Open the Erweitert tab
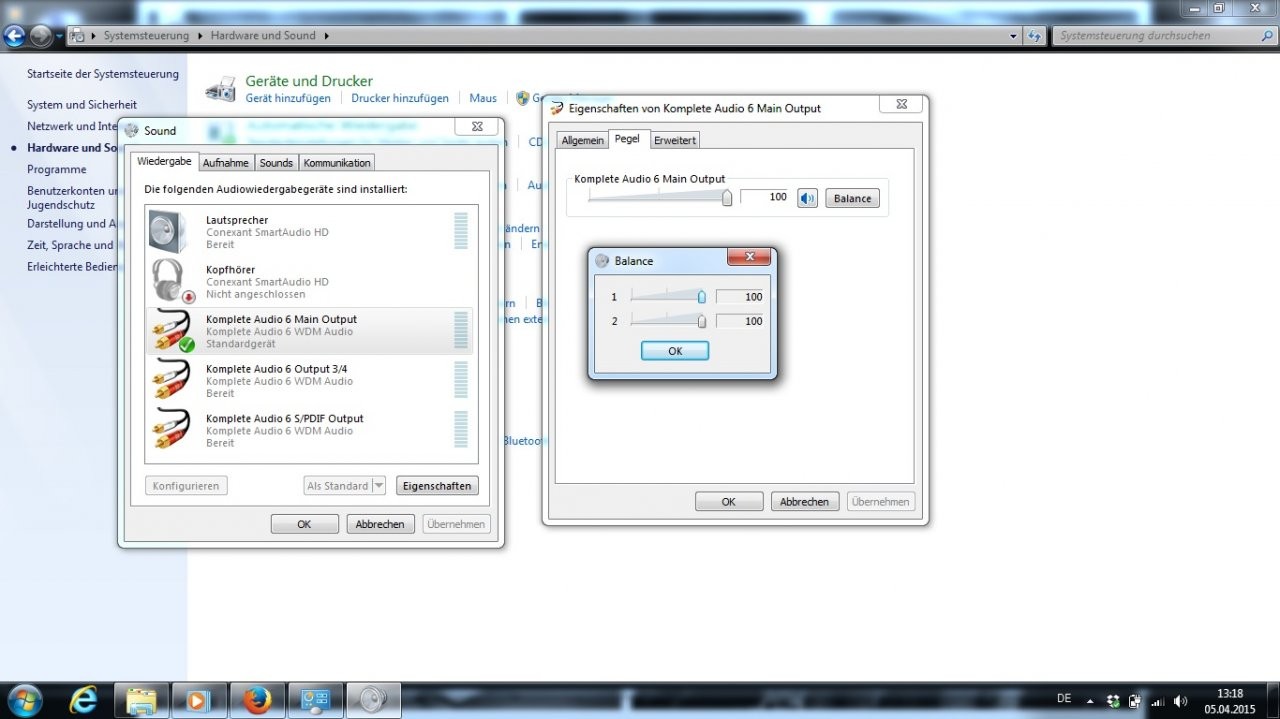This screenshot has width=1280, height=719. tap(675, 140)
